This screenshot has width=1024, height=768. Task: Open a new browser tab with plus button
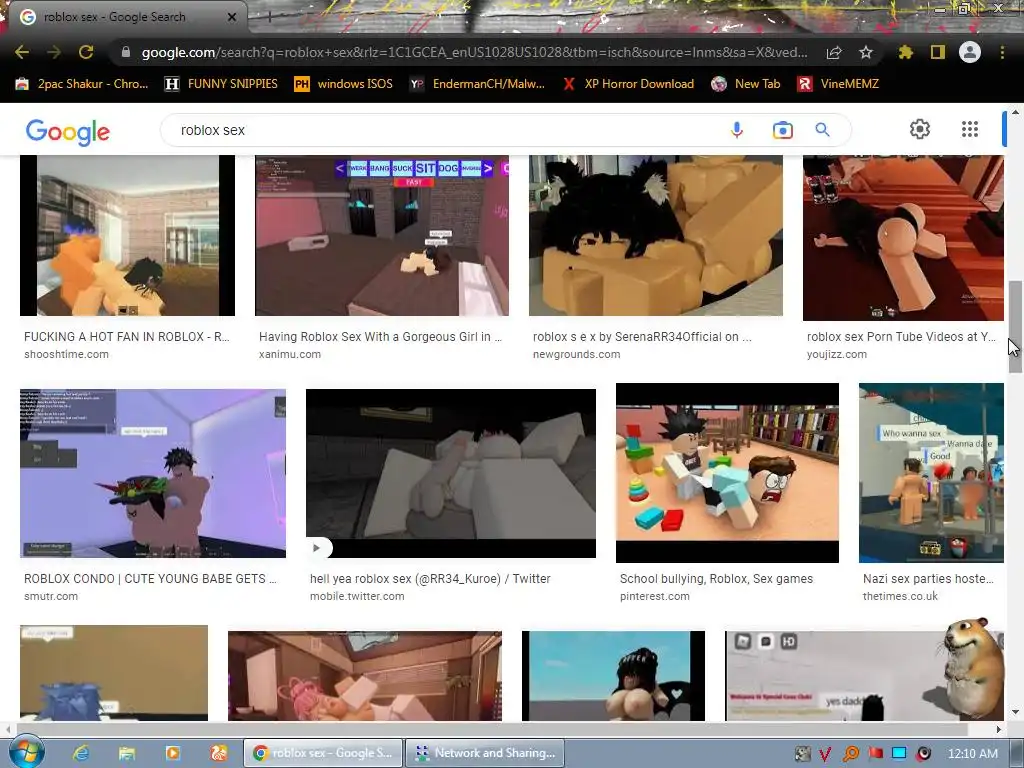[x=269, y=17]
